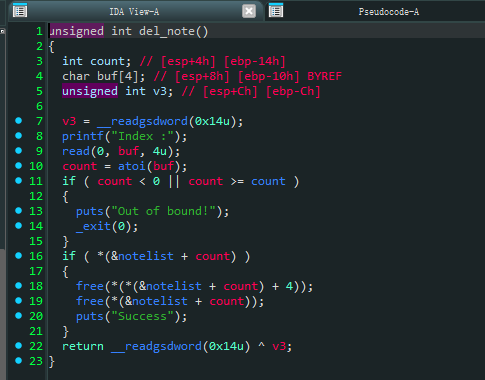This screenshot has height=380, width=485.
Task: Click the small pin icon at left edge
Action: point(2,31)
